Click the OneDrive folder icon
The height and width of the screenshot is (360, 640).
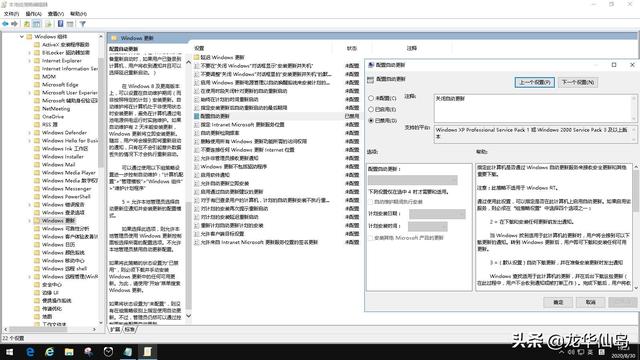pos(37,117)
